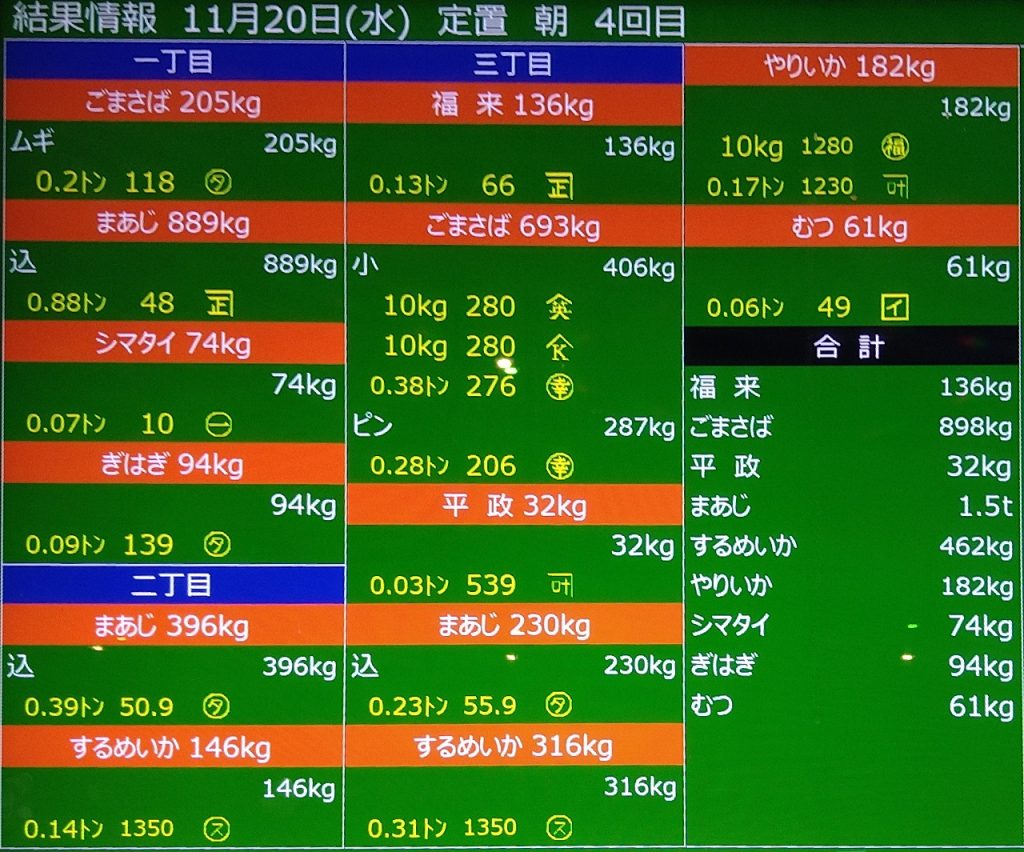Open the 一丁目 section header
The height and width of the screenshot is (852, 1024).
(x=173, y=63)
